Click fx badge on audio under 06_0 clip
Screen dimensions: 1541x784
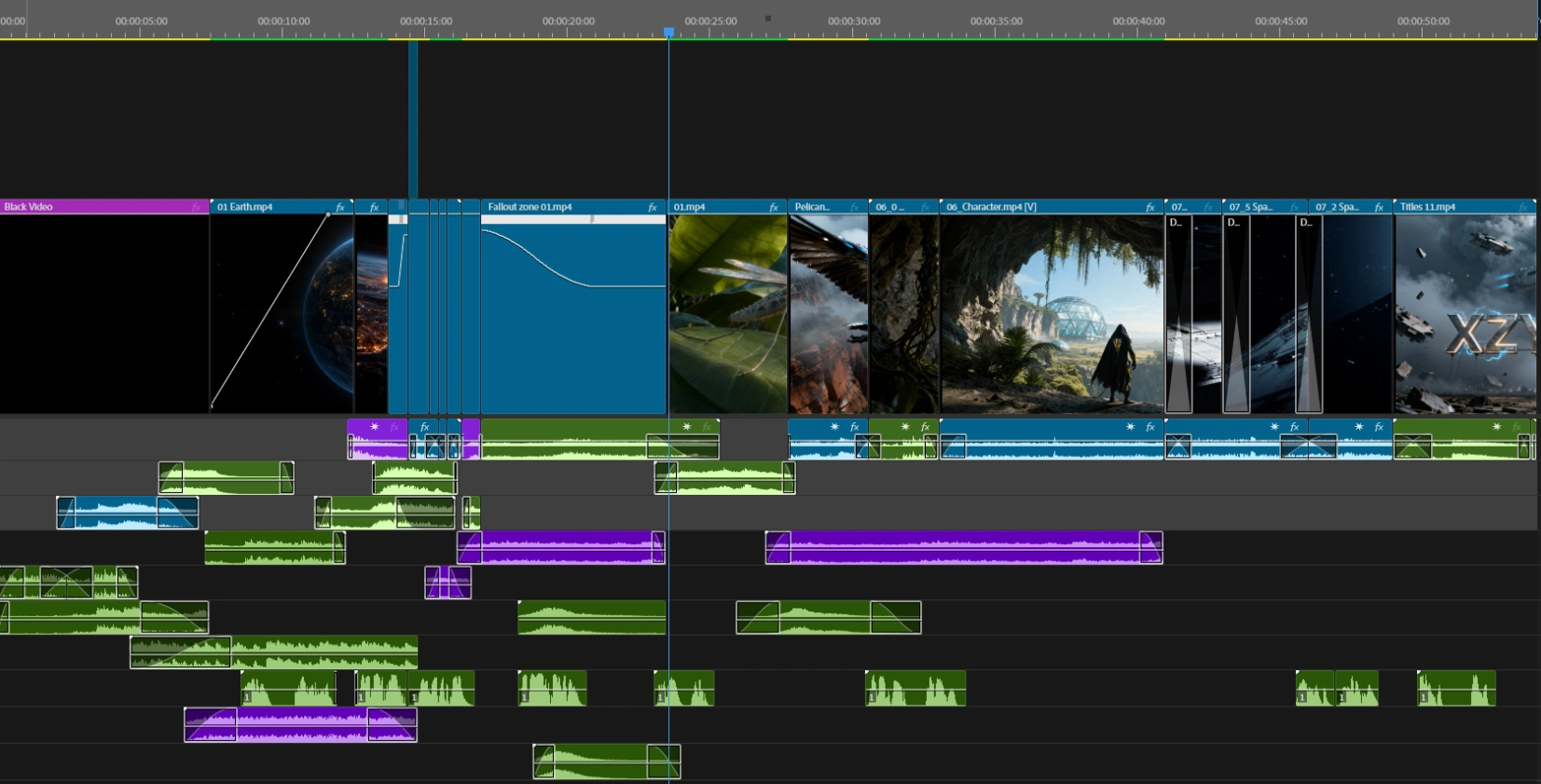[x=926, y=427]
